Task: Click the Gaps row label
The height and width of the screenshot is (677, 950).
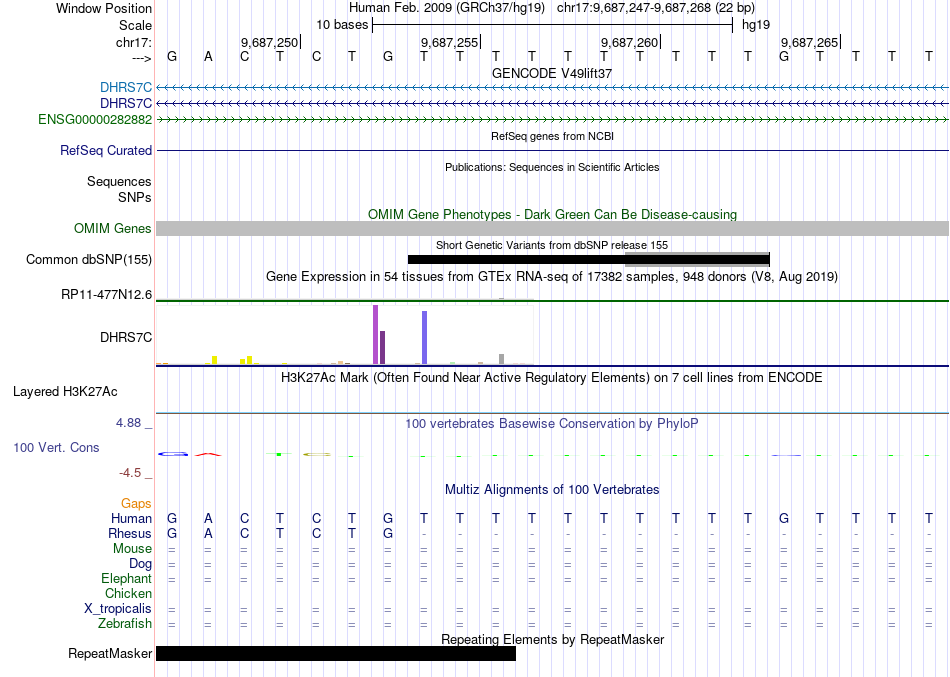Action: 136,504
